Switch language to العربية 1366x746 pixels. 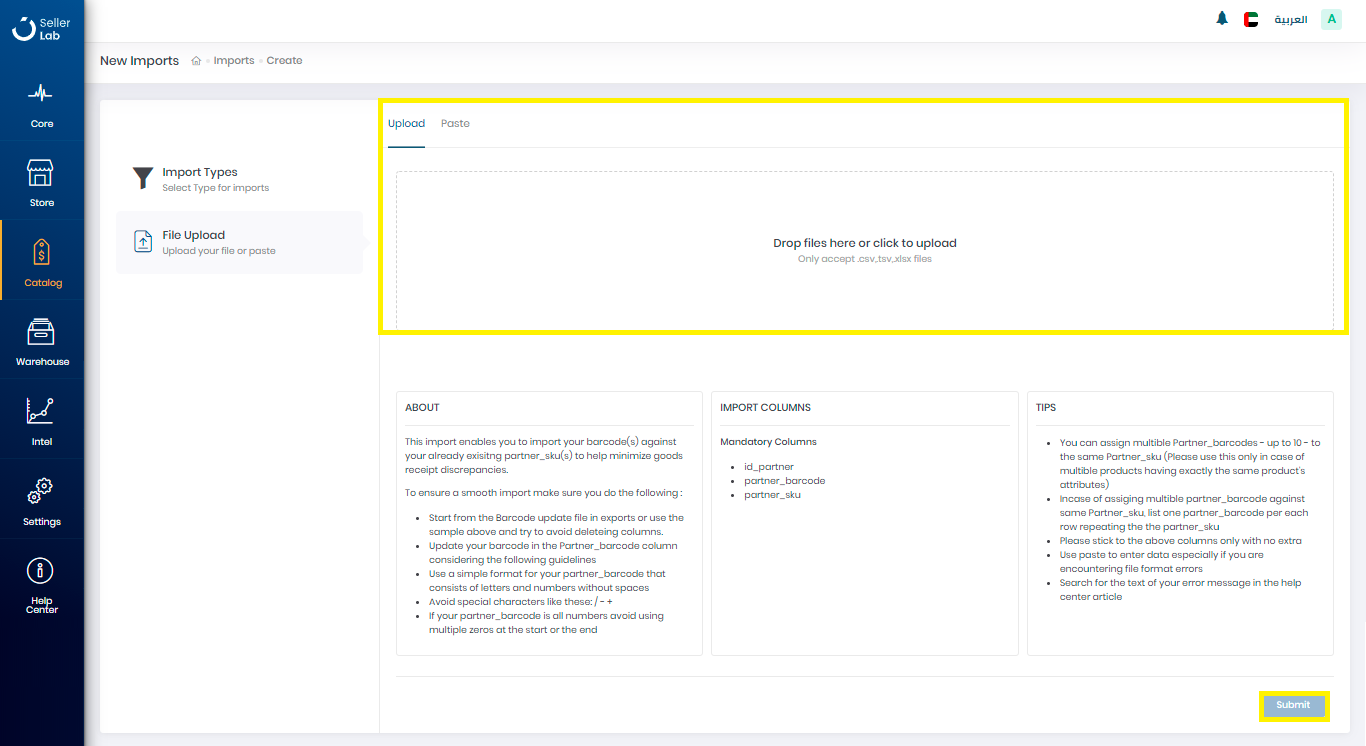(x=1290, y=19)
